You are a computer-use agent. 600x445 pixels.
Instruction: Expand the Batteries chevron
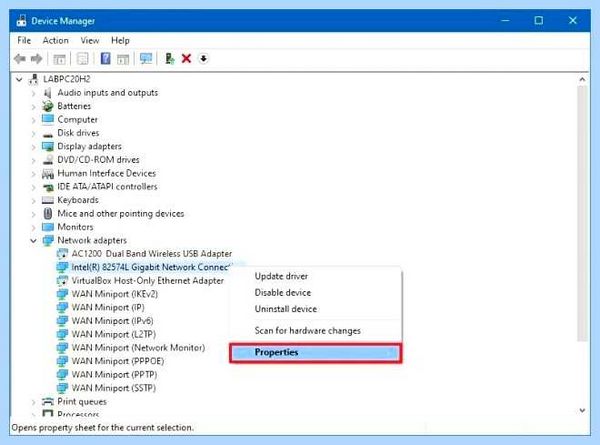click(x=33, y=107)
